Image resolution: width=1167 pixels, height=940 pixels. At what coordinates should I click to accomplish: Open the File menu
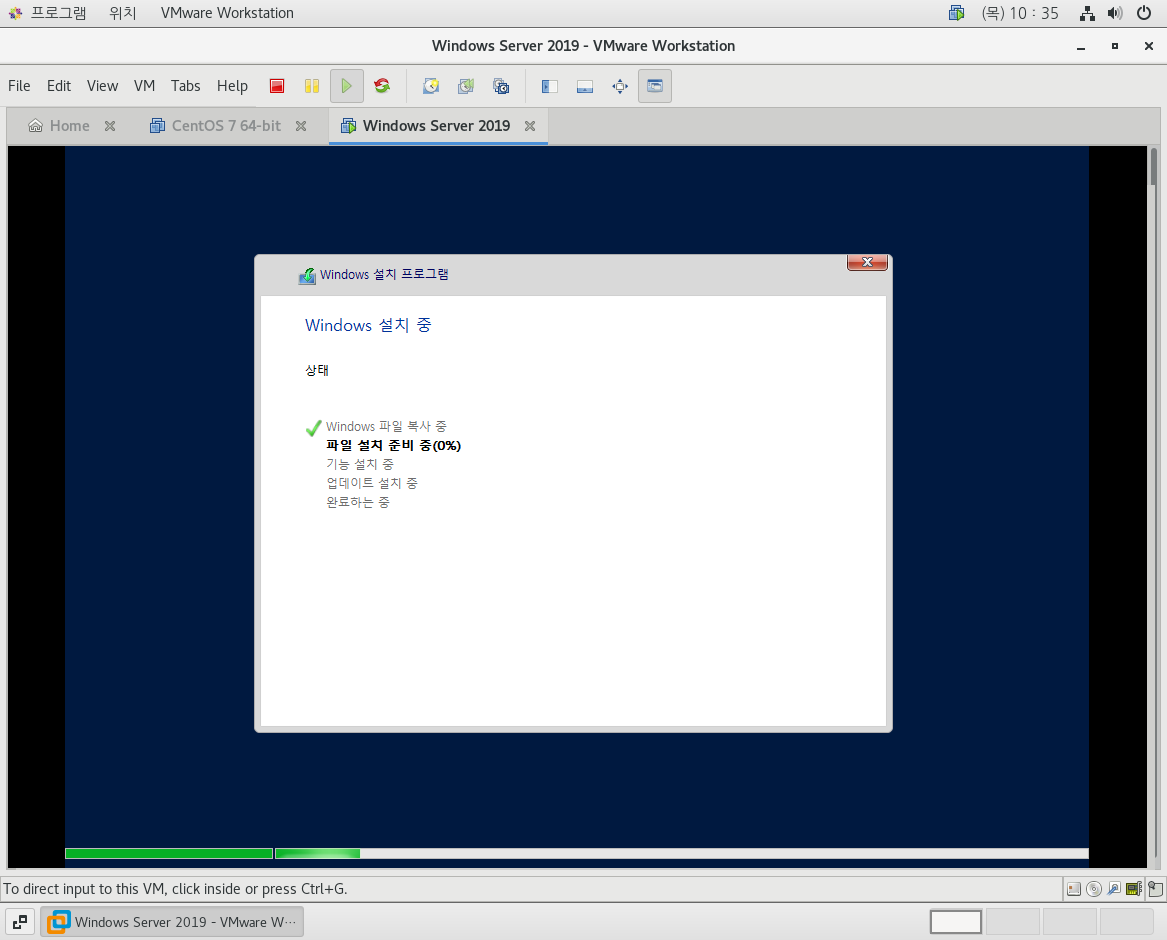pyautogui.click(x=19, y=86)
